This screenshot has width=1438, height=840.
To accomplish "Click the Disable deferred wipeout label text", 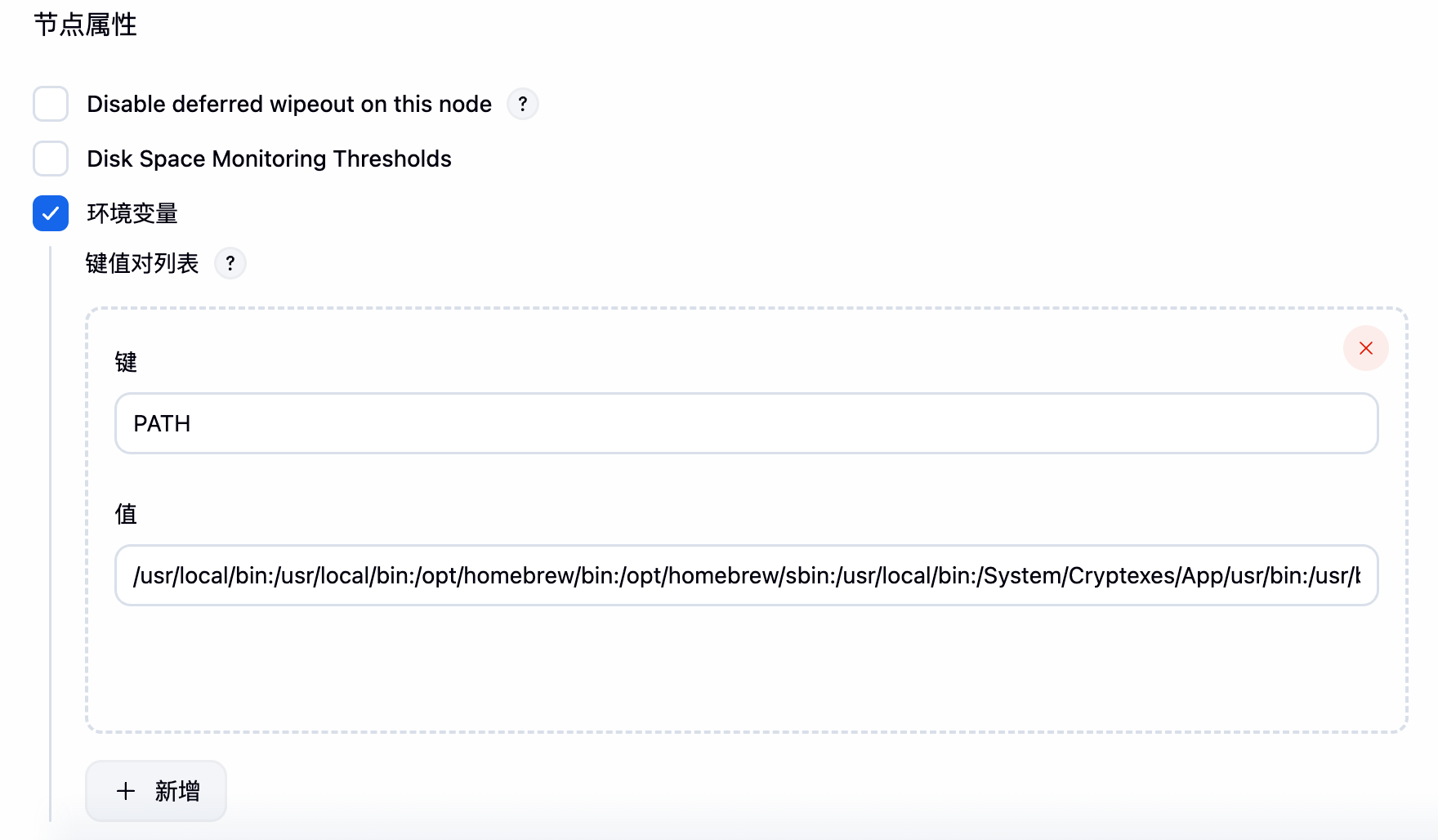I will coord(289,104).
